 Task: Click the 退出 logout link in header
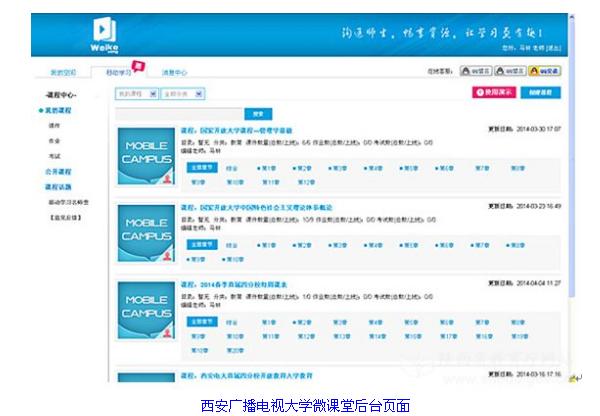pyautogui.click(x=553, y=48)
